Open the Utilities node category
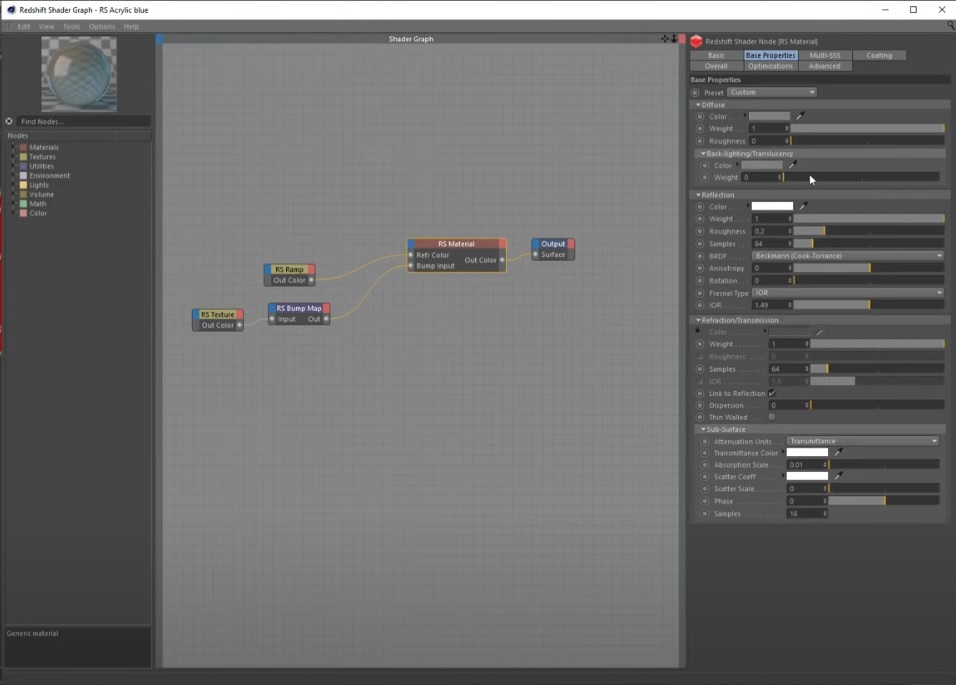Viewport: 956px width, 685px height. coord(41,166)
